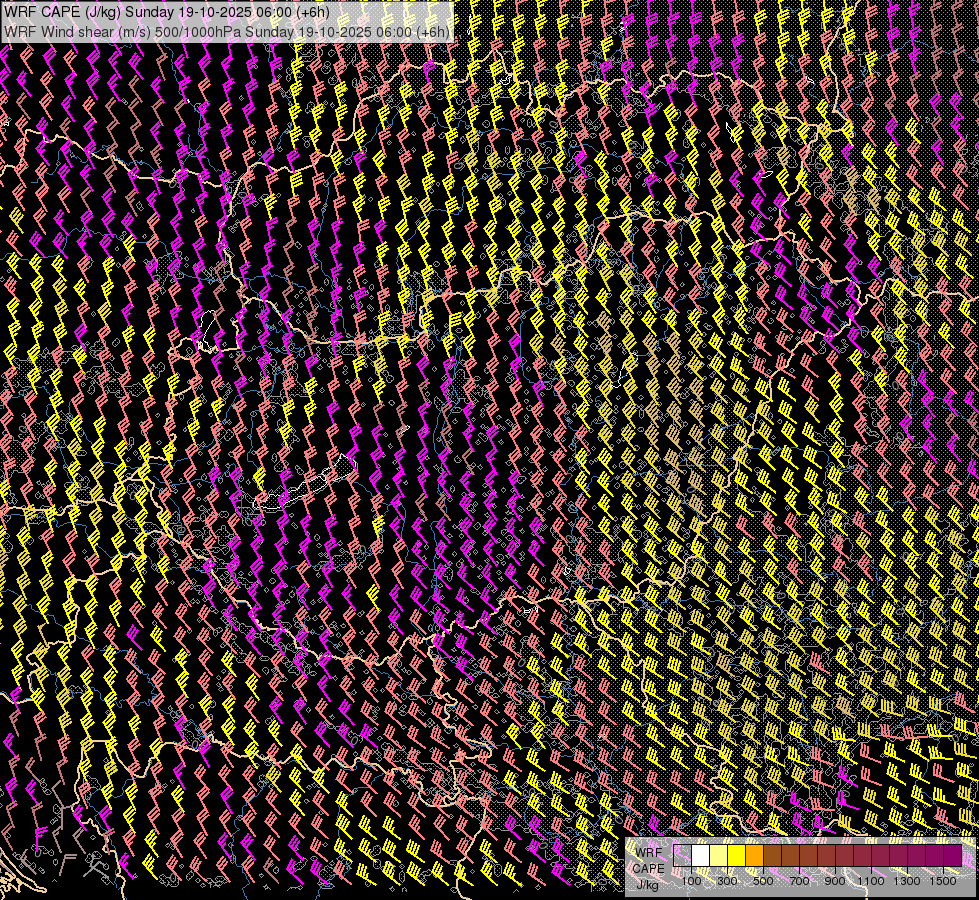Select the 500 tick label in the legend
The width and height of the screenshot is (979, 900).
click(x=763, y=881)
